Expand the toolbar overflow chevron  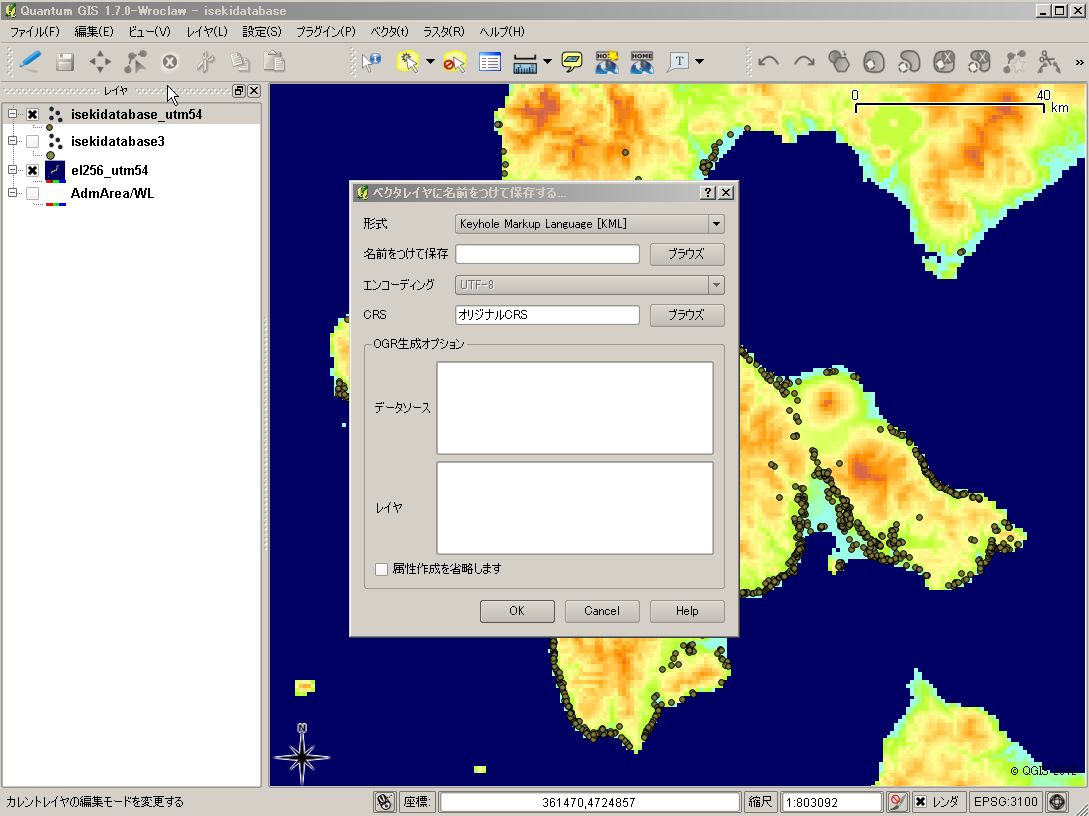click(1079, 63)
